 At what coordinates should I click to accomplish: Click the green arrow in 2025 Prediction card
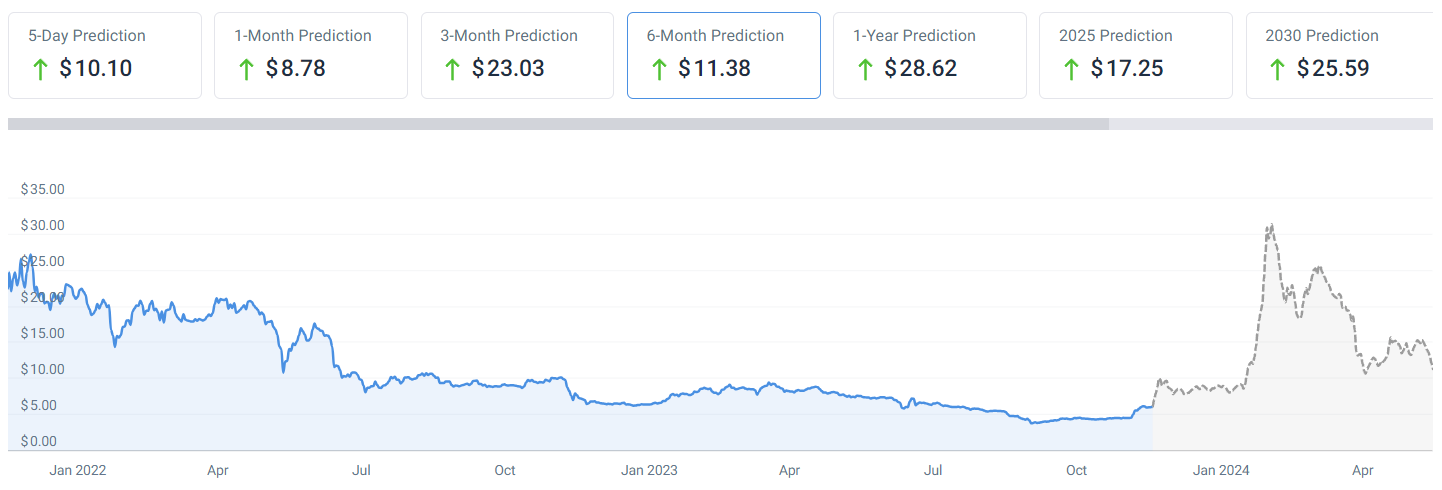tap(1070, 69)
